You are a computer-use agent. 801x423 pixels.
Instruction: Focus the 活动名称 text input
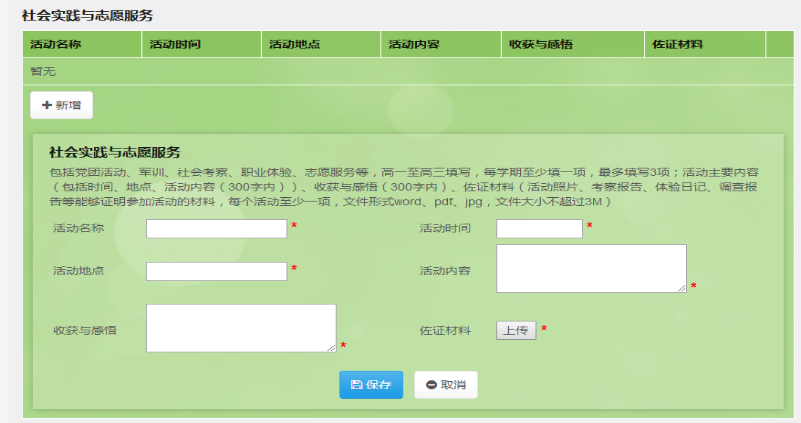point(216,229)
